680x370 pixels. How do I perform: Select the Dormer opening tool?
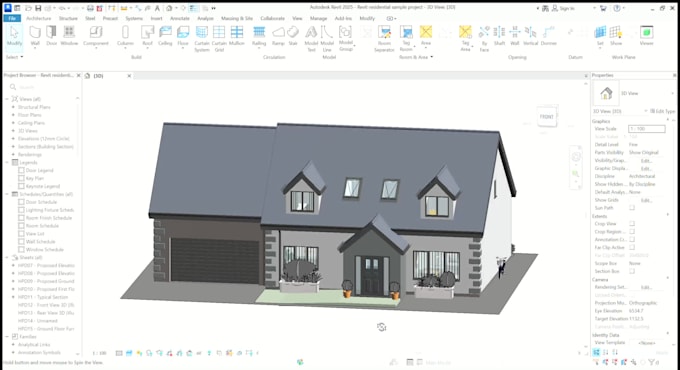click(549, 36)
